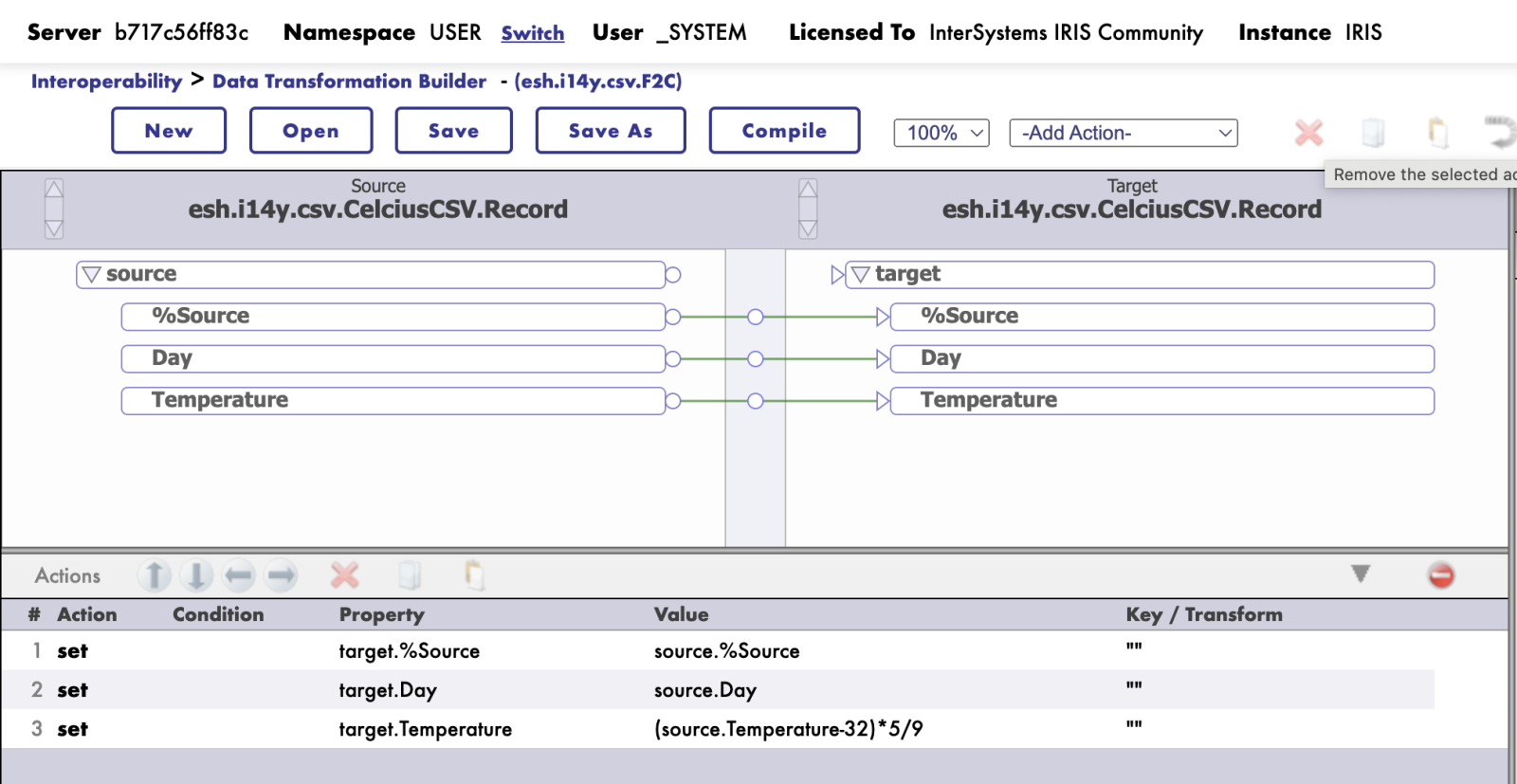Click the input arrow of target Day
The width and height of the screenshot is (1517, 784).
click(883, 359)
